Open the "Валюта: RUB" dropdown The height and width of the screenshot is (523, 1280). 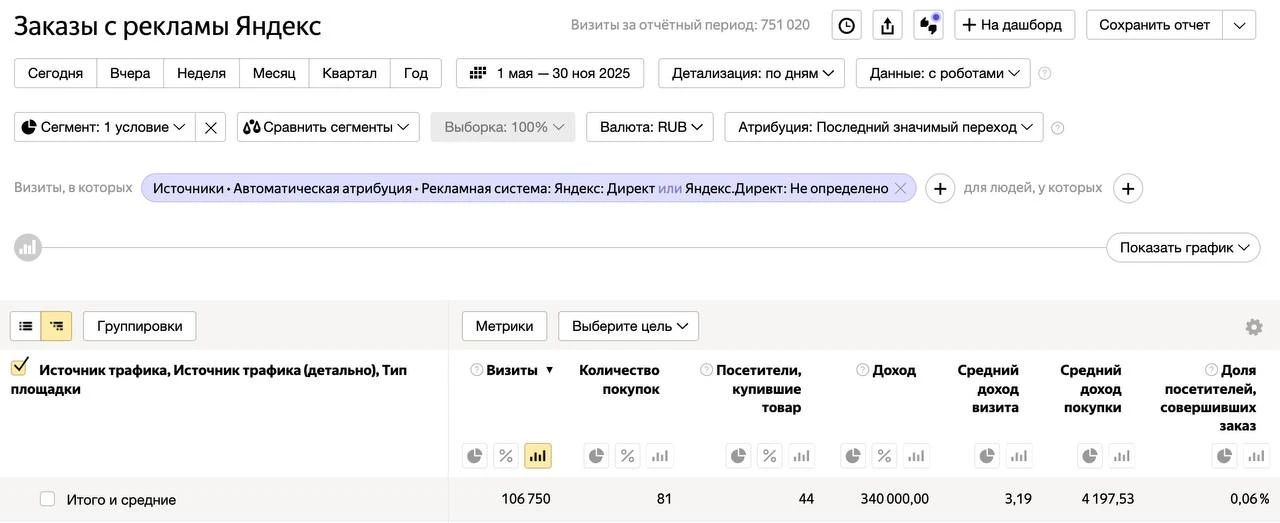650,127
